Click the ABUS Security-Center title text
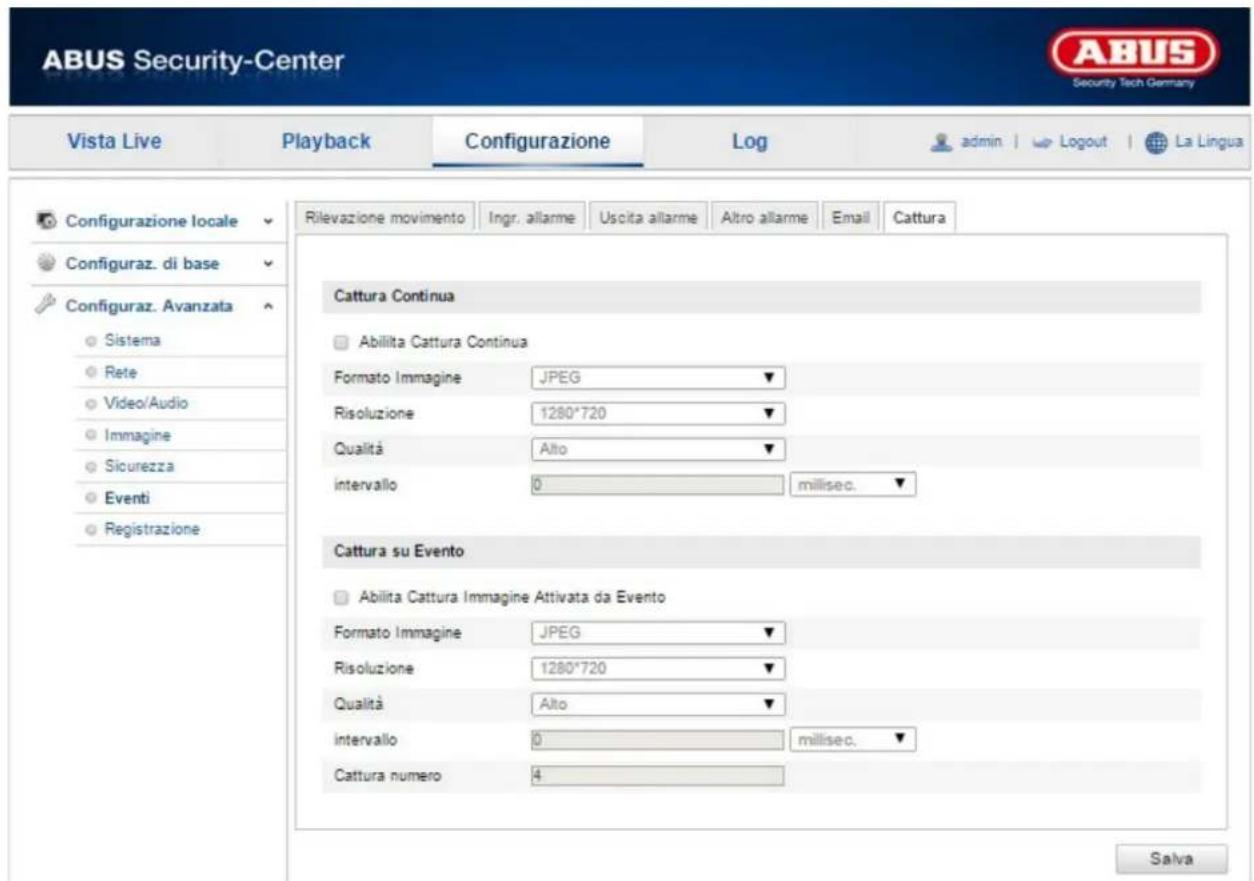The width and height of the screenshot is (1254, 881). 192,61
